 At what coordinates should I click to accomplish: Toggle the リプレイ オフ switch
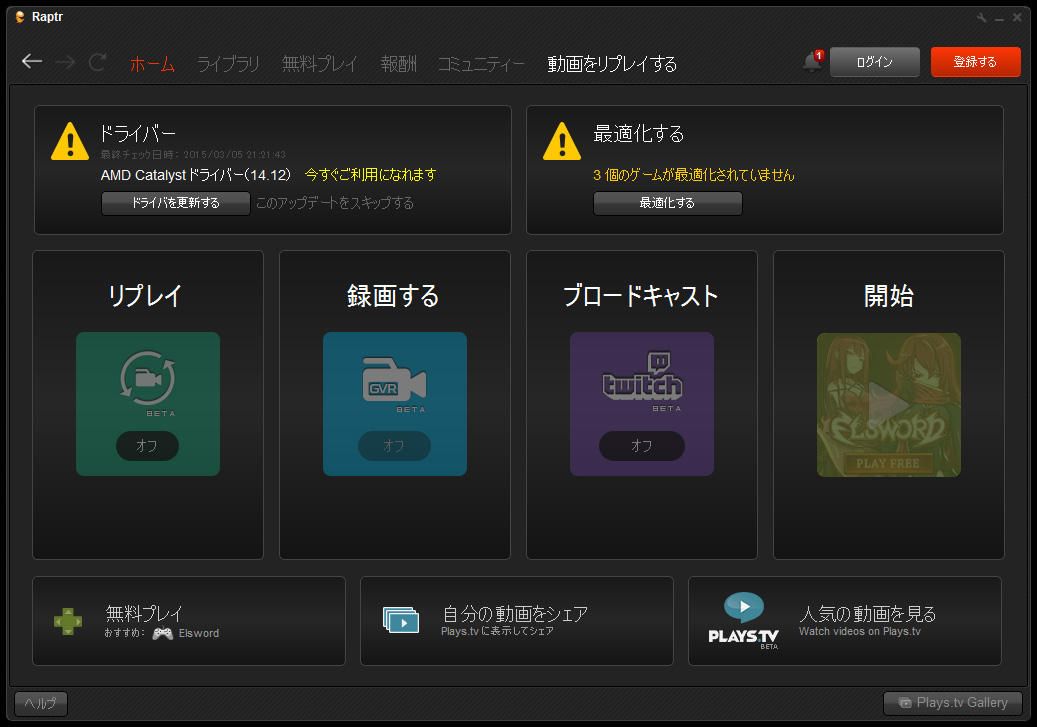(x=147, y=446)
